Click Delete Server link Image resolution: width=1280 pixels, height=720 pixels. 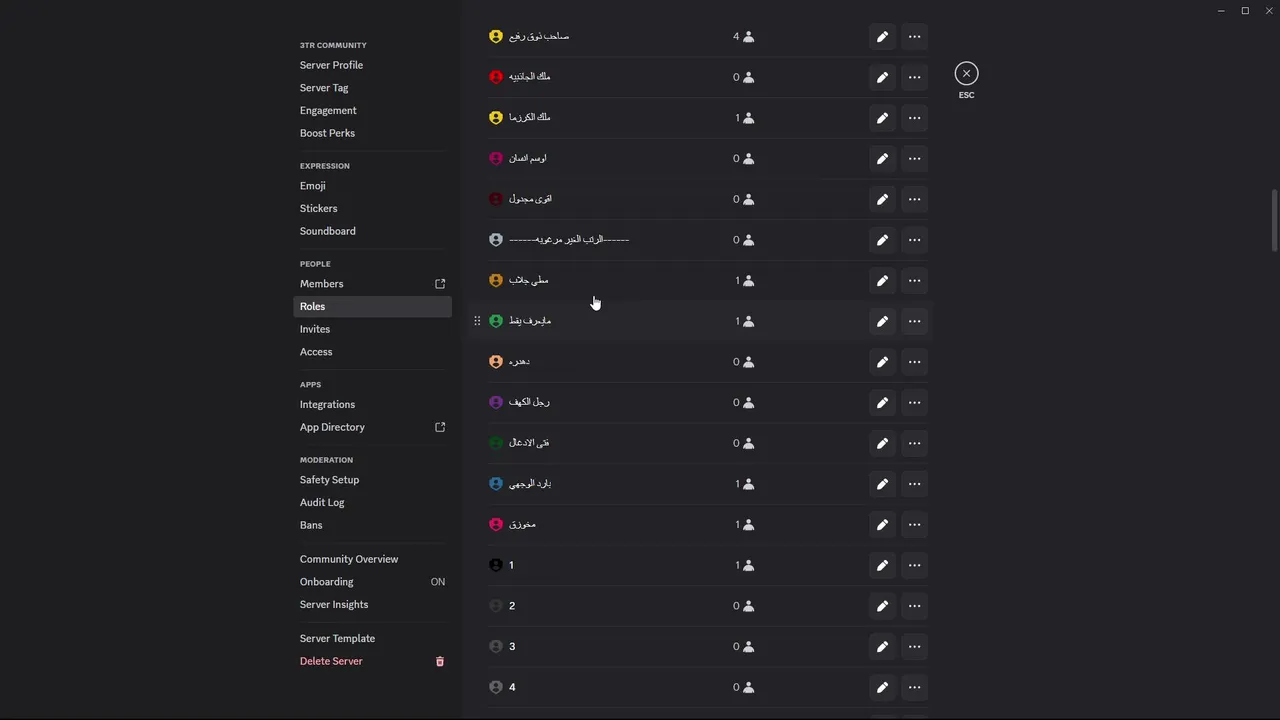(331, 661)
